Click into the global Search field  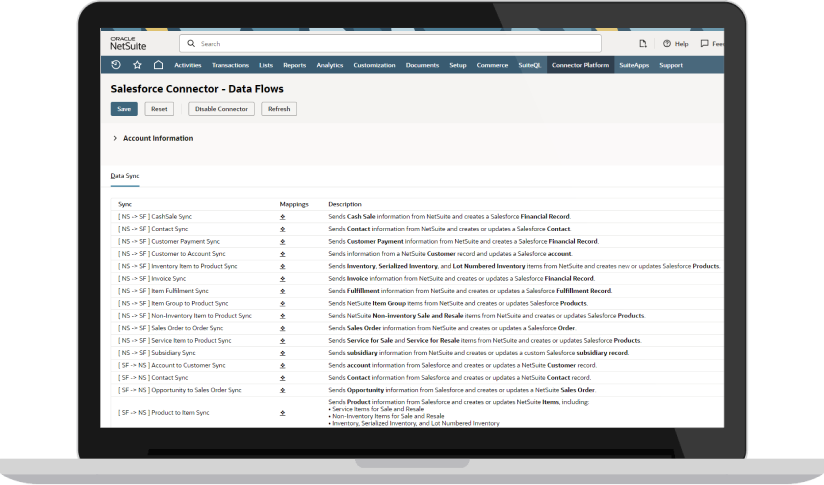coord(390,44)
